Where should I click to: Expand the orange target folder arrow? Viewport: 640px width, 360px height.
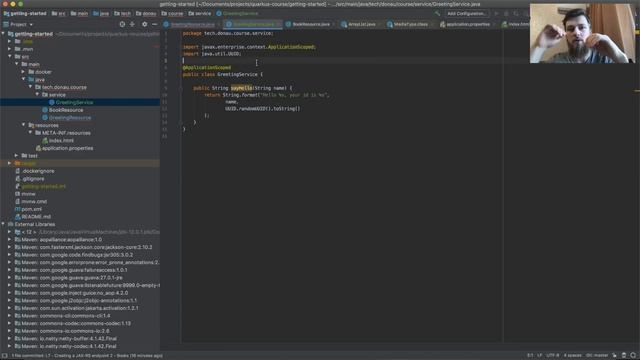point(10,163)
